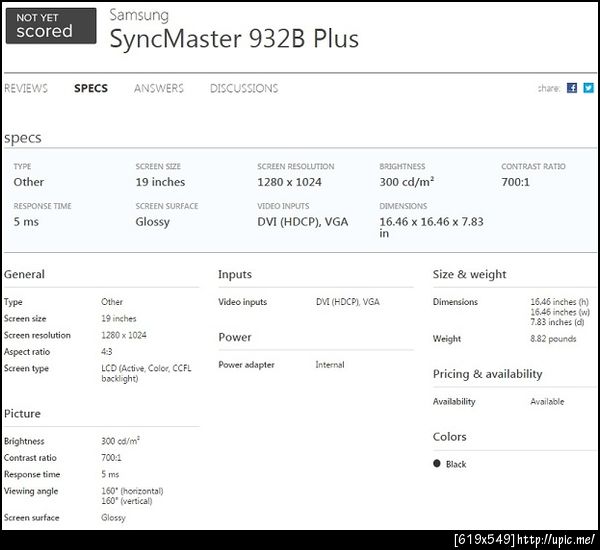Click the '7.83 inches (d)' dimension line
The width and height of the screenshot is (600, 550).
point(557,322)
